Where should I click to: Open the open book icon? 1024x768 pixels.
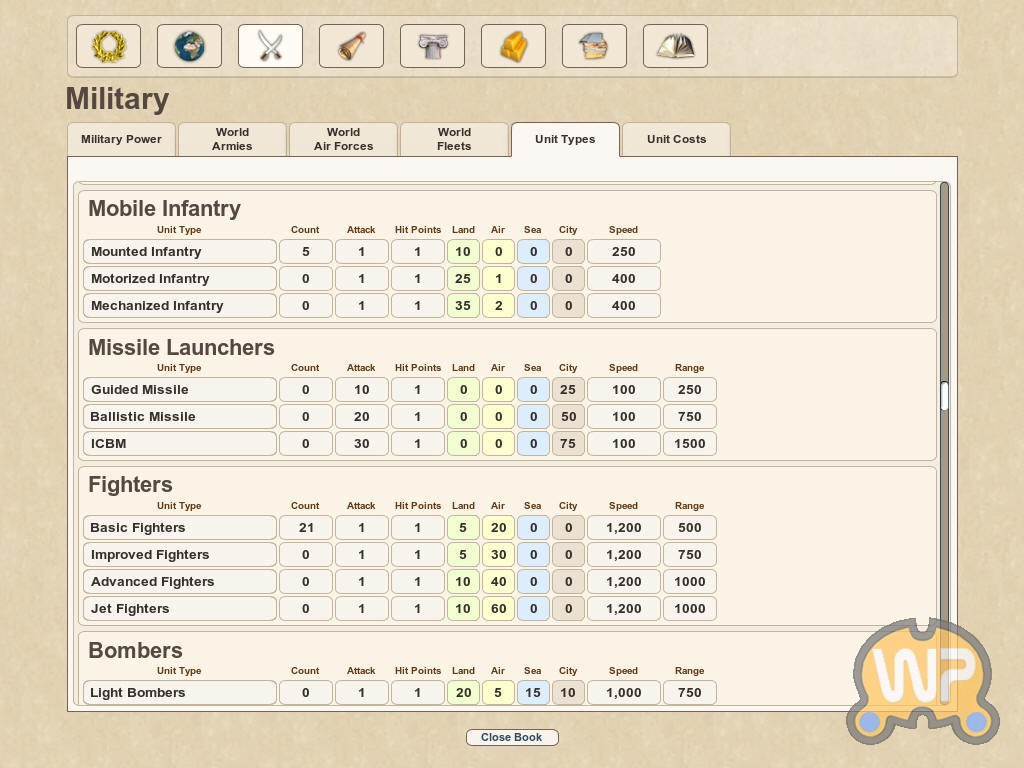[x=675, y=46]
